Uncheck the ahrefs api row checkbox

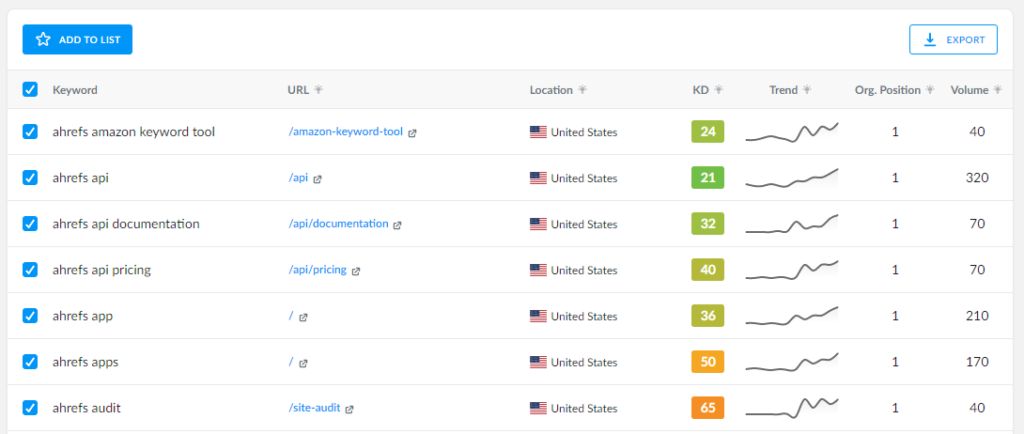click(30, 178)
